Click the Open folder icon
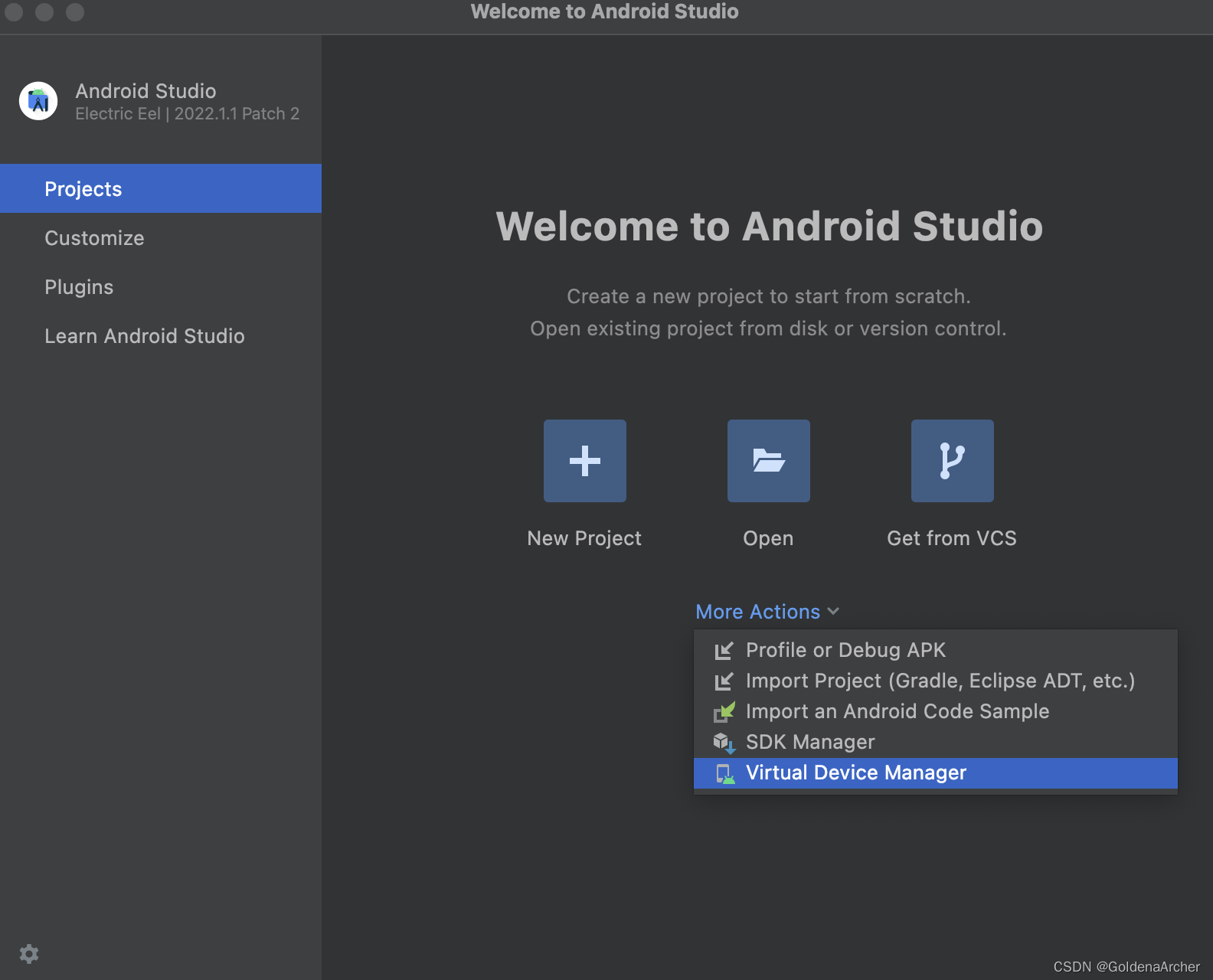 [x=769, y=461]
